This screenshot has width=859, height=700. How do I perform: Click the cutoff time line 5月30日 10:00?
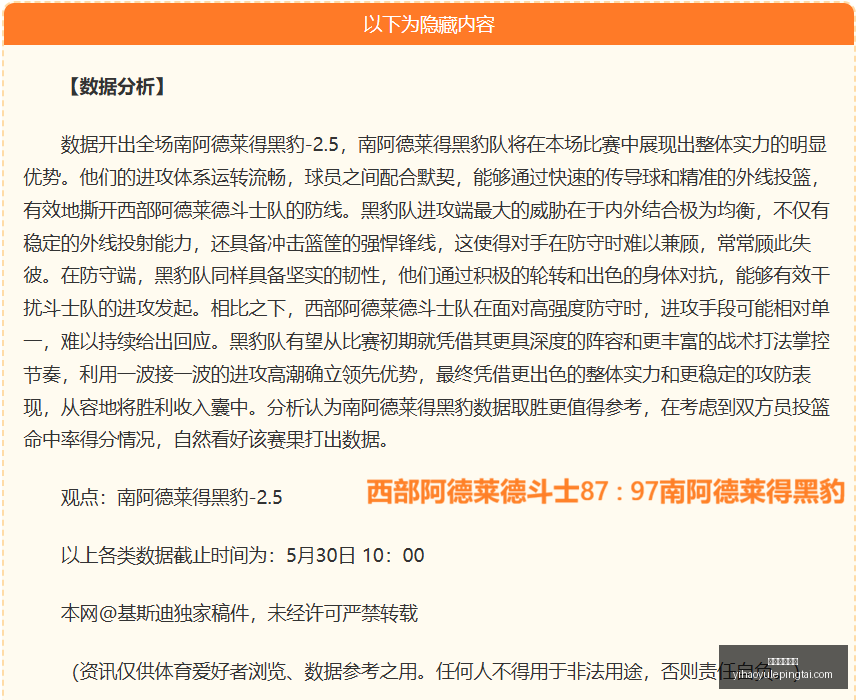pyautogui.click(x=242, y=555)
